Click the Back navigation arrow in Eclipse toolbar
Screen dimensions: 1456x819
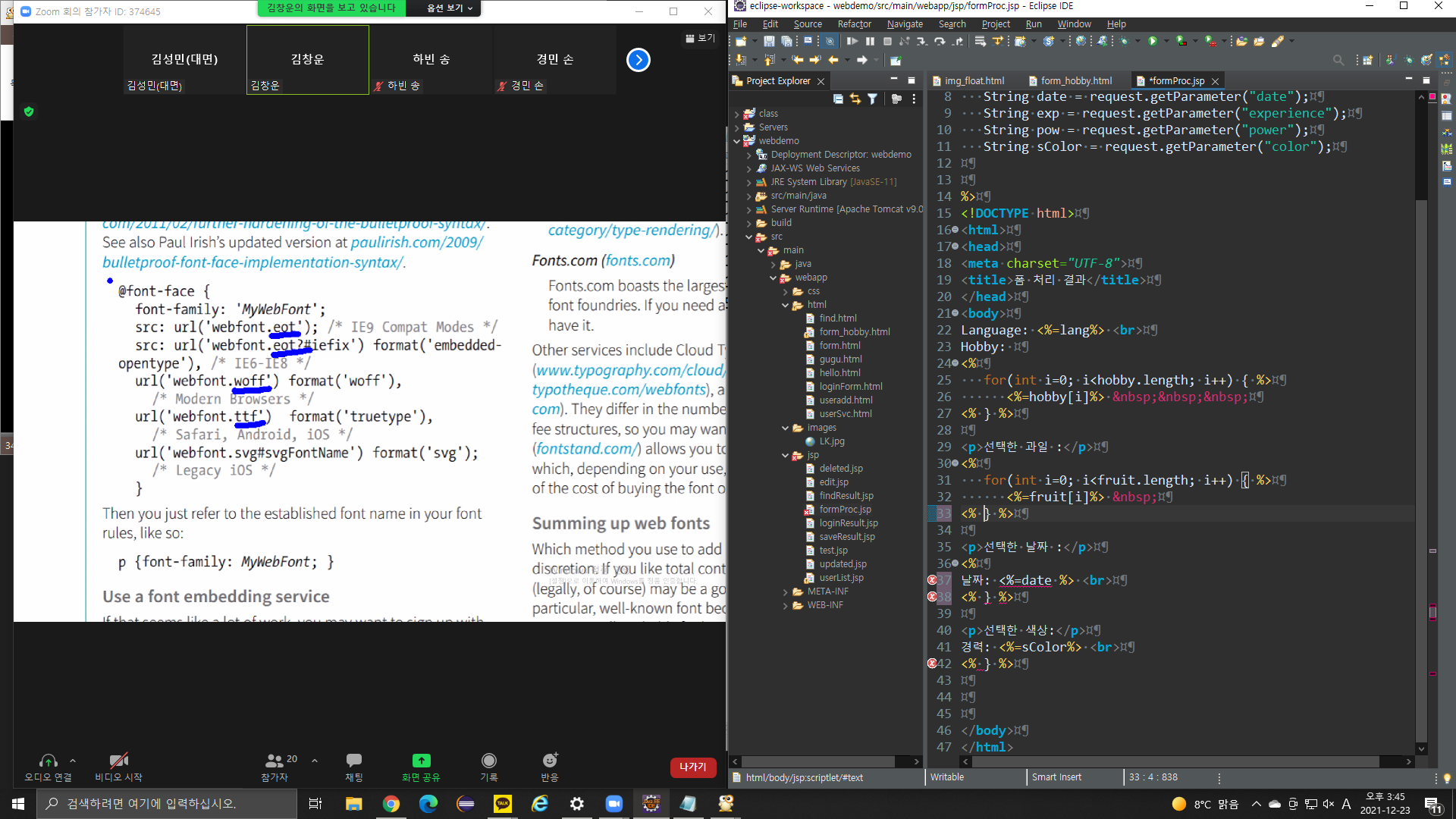[x=833, y=60]
